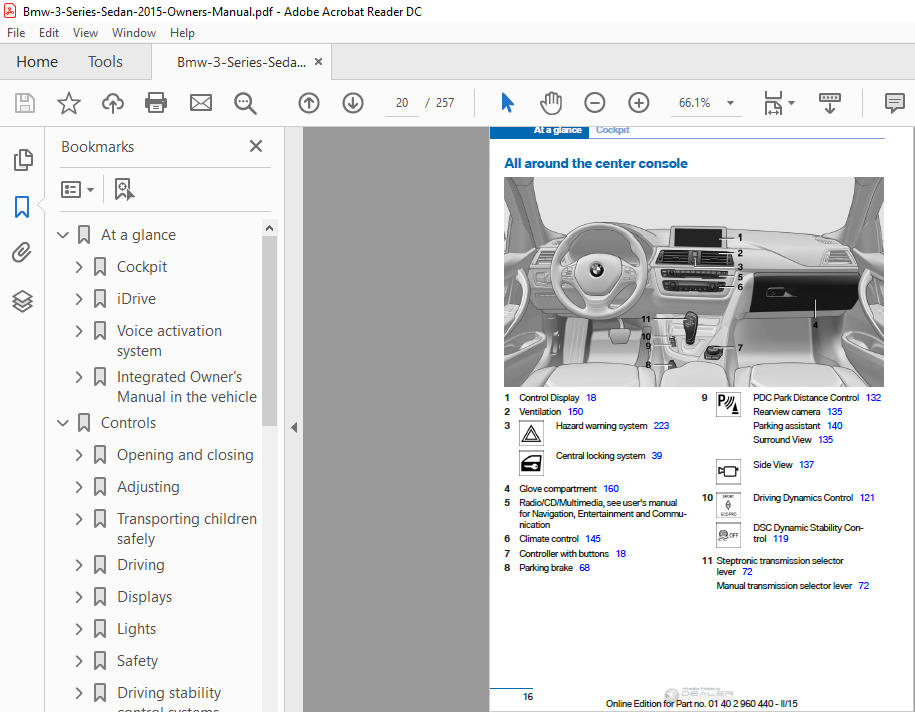This screenshot has height=712, width=915.
Task: Select the Lights bookmark
Action: (x=137, y=629)
